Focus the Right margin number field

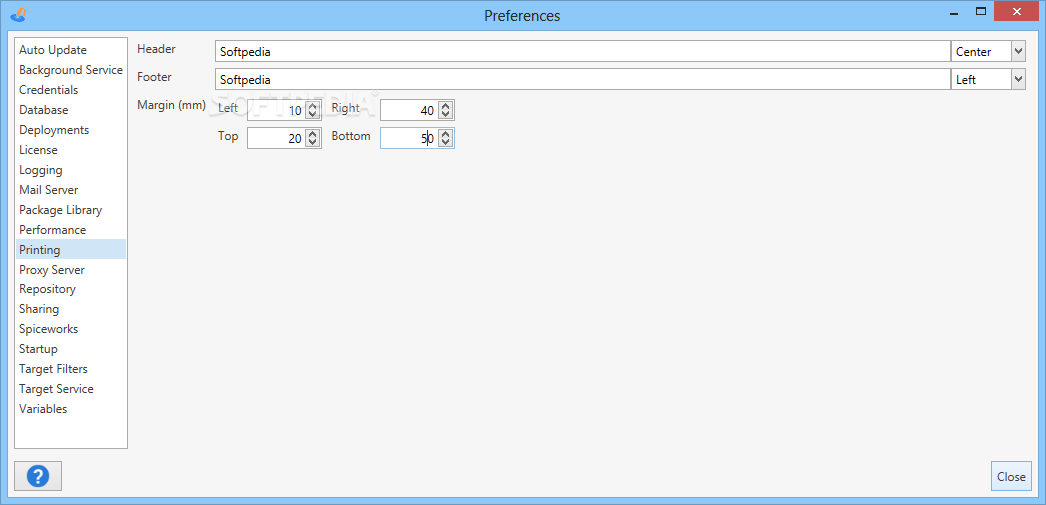tap(410, 111)
